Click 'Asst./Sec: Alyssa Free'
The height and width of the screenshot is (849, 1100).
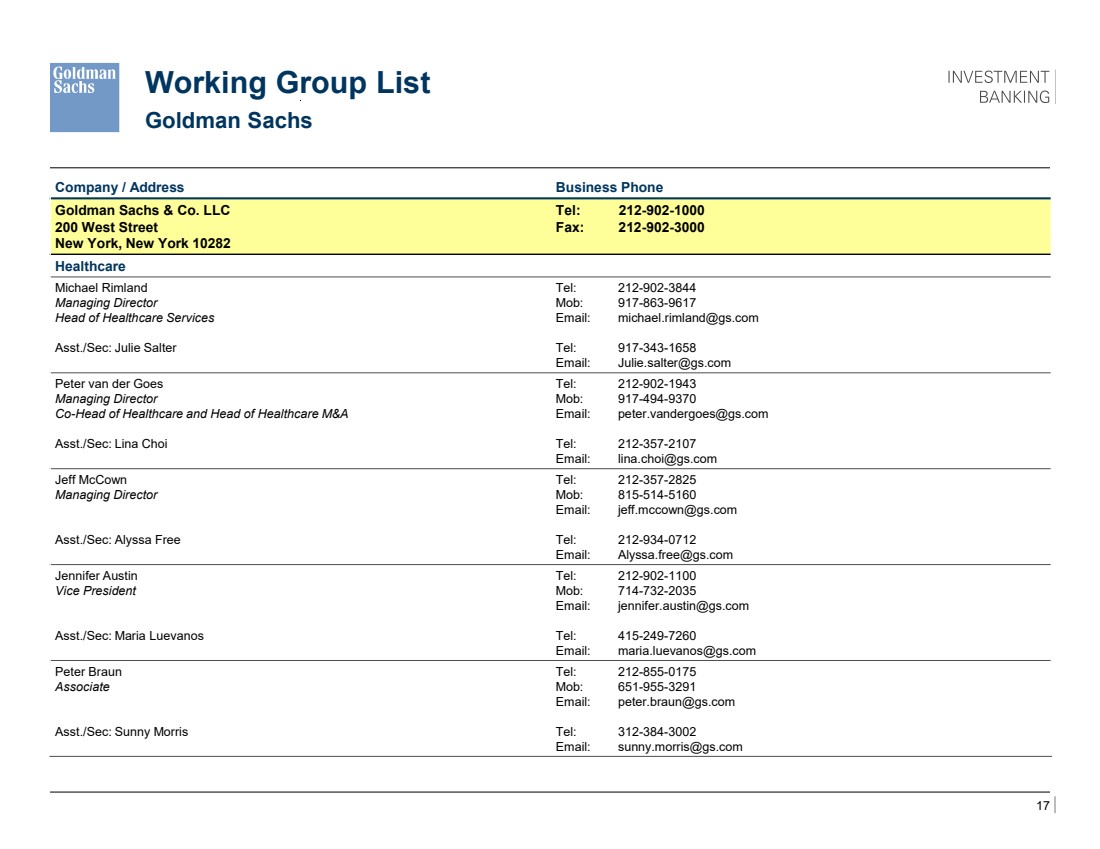pyautogui.click(x=117, y=540)
